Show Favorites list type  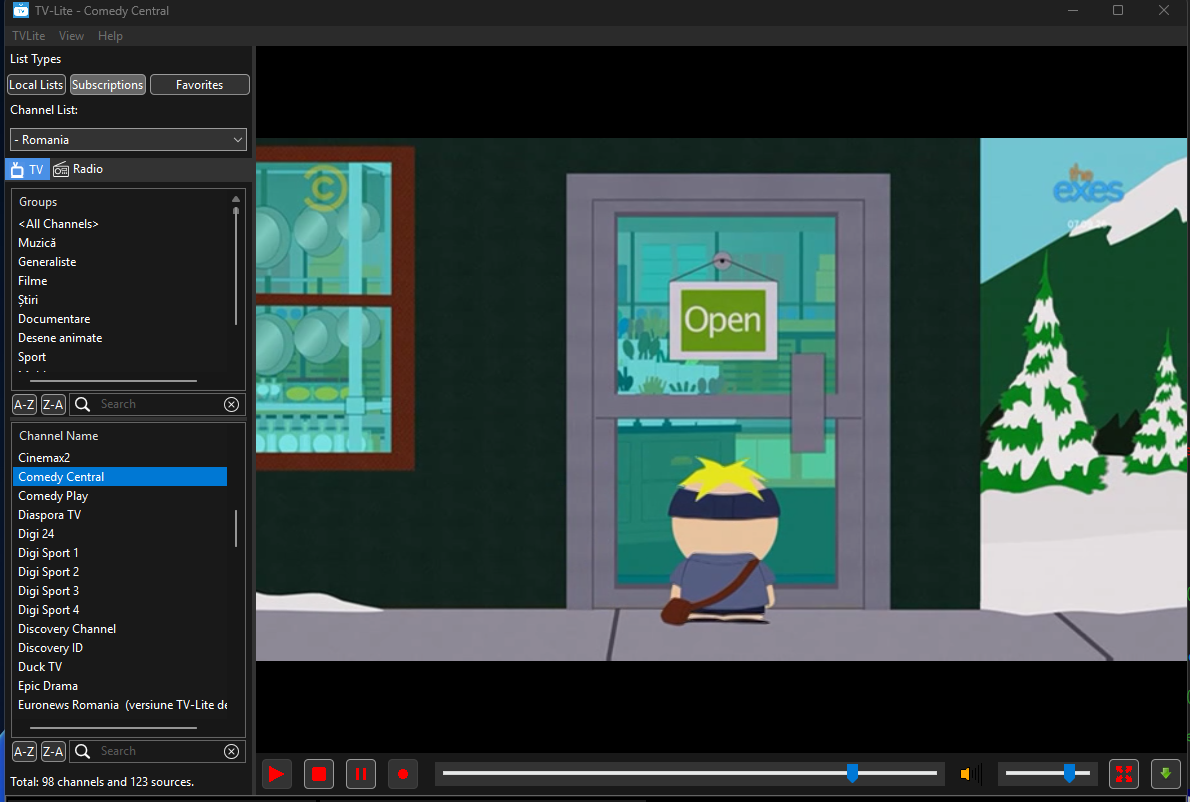200,85
